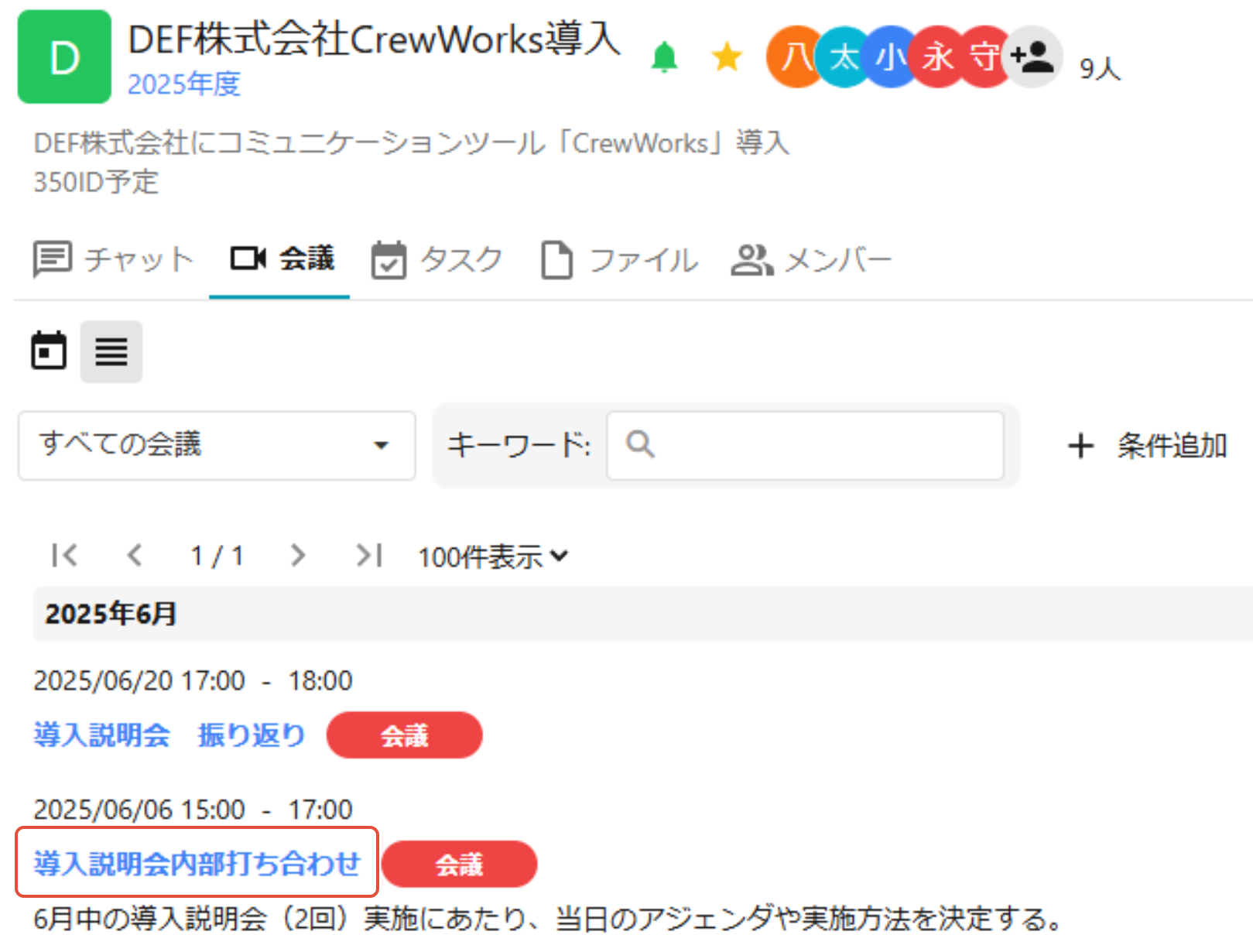Screen dimensions: 1253x952
Task: Go to the next page
Action: pos(298,555)
